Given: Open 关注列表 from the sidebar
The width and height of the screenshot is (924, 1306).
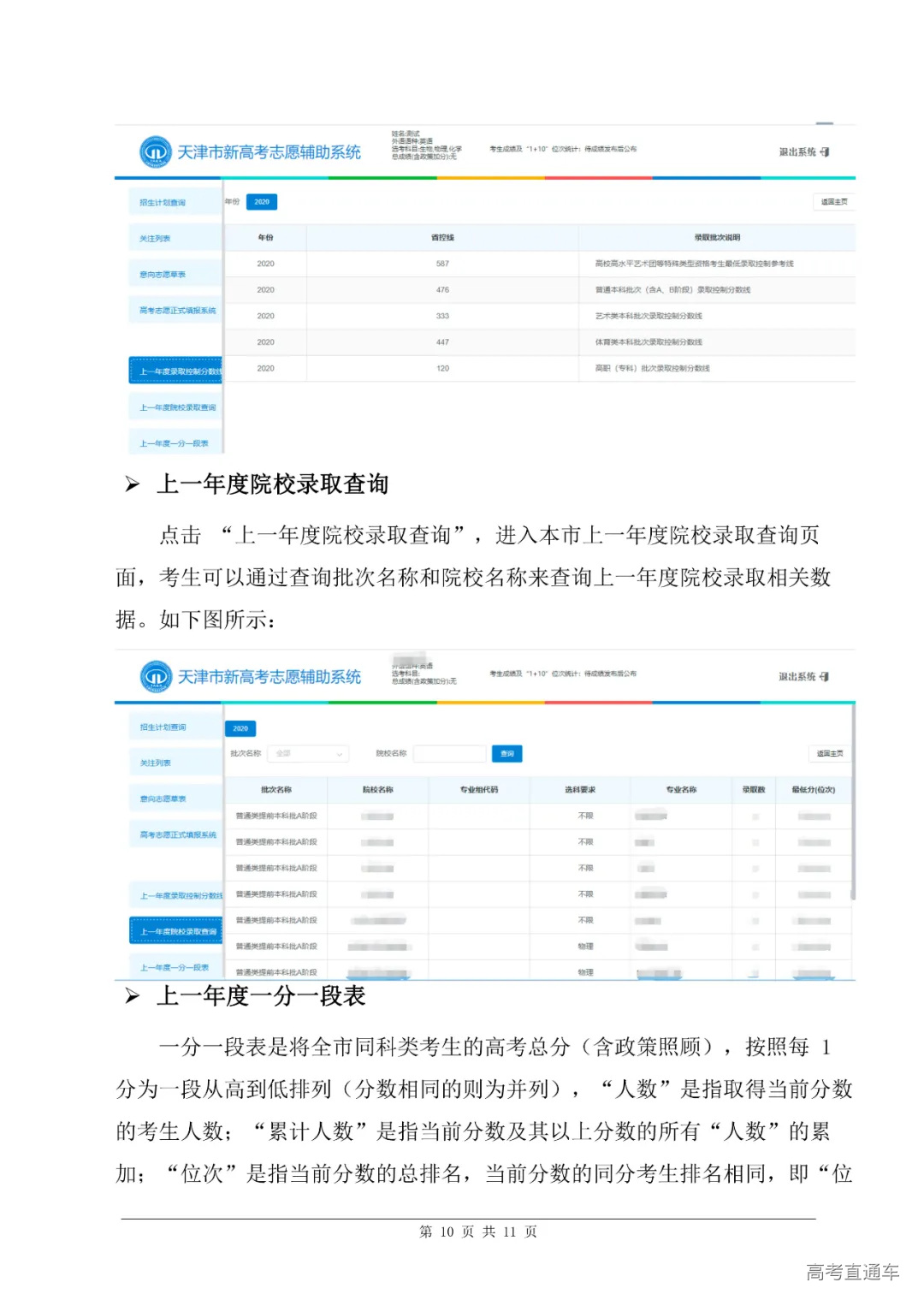Looking at the screenshot, I should [162, 237].
